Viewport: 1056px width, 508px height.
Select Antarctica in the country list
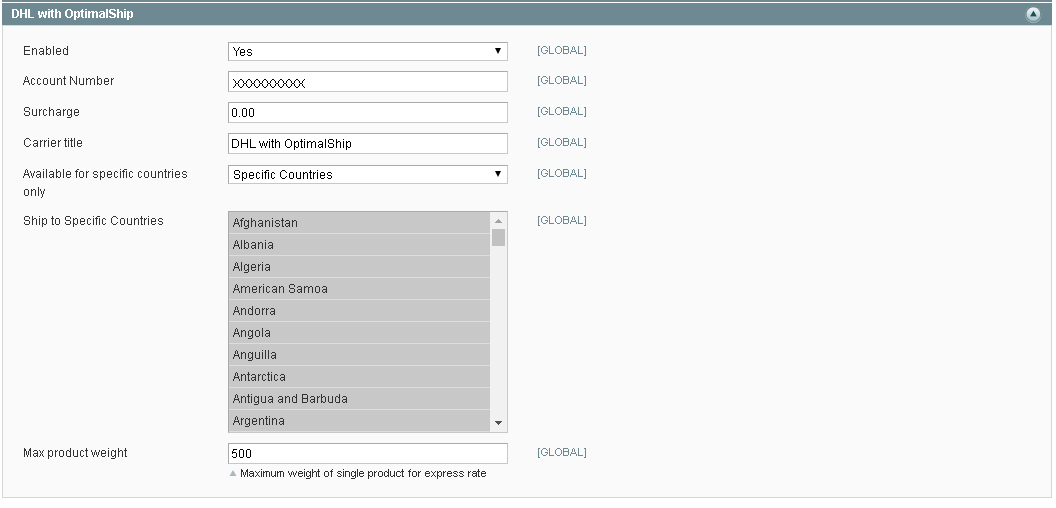pos(359,377)
